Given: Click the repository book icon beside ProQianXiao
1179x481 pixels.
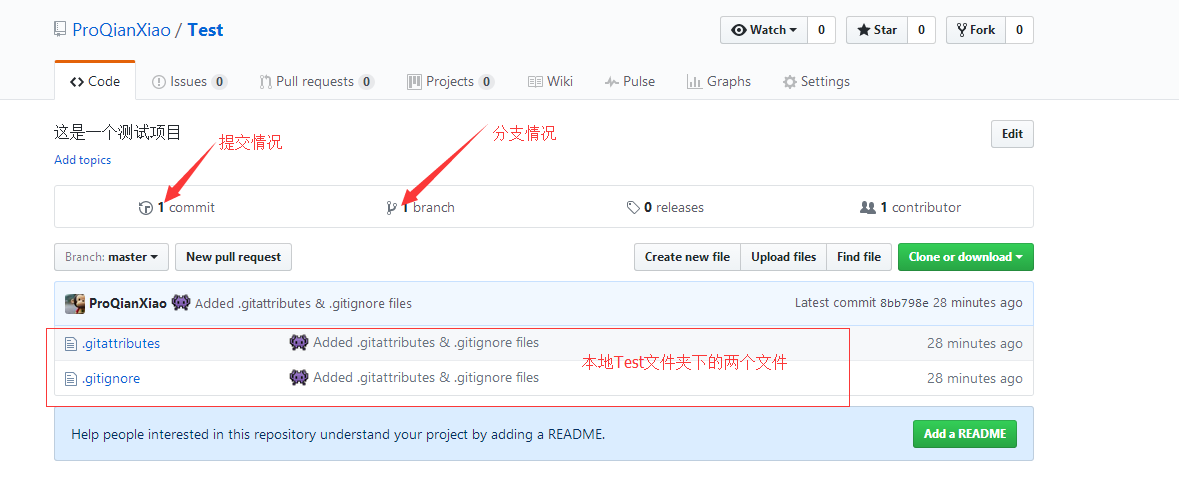Looking at the screenshot, I should 60,30.
